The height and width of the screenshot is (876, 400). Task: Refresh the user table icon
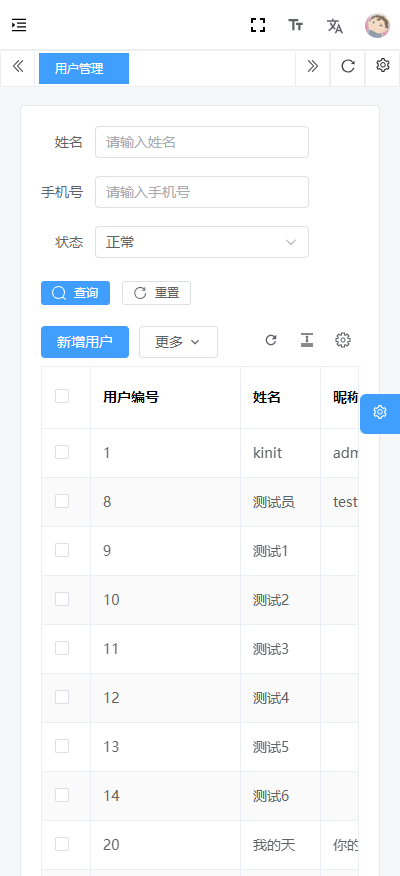271,340
